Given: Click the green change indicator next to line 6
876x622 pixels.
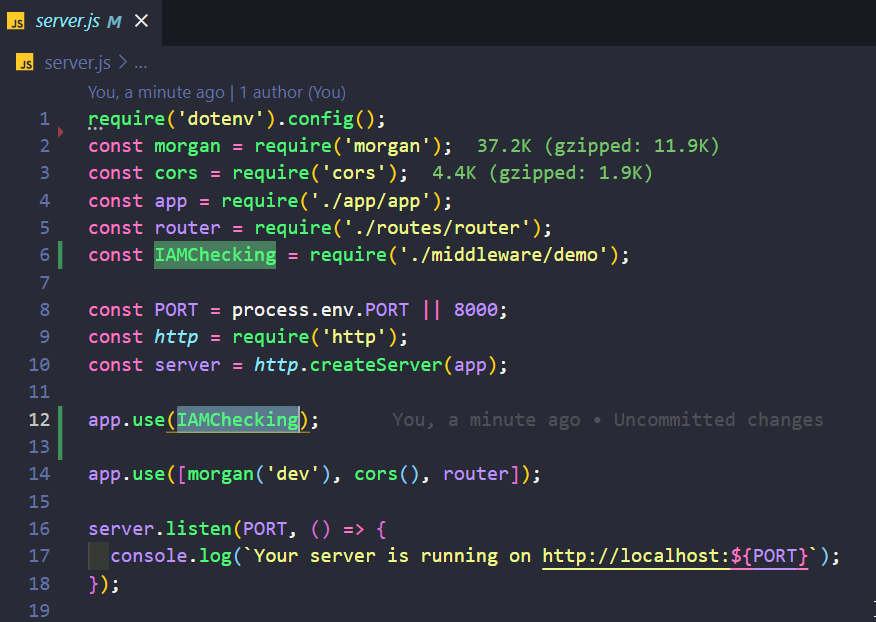Looking at the screenshot, I should click(60, 255).
